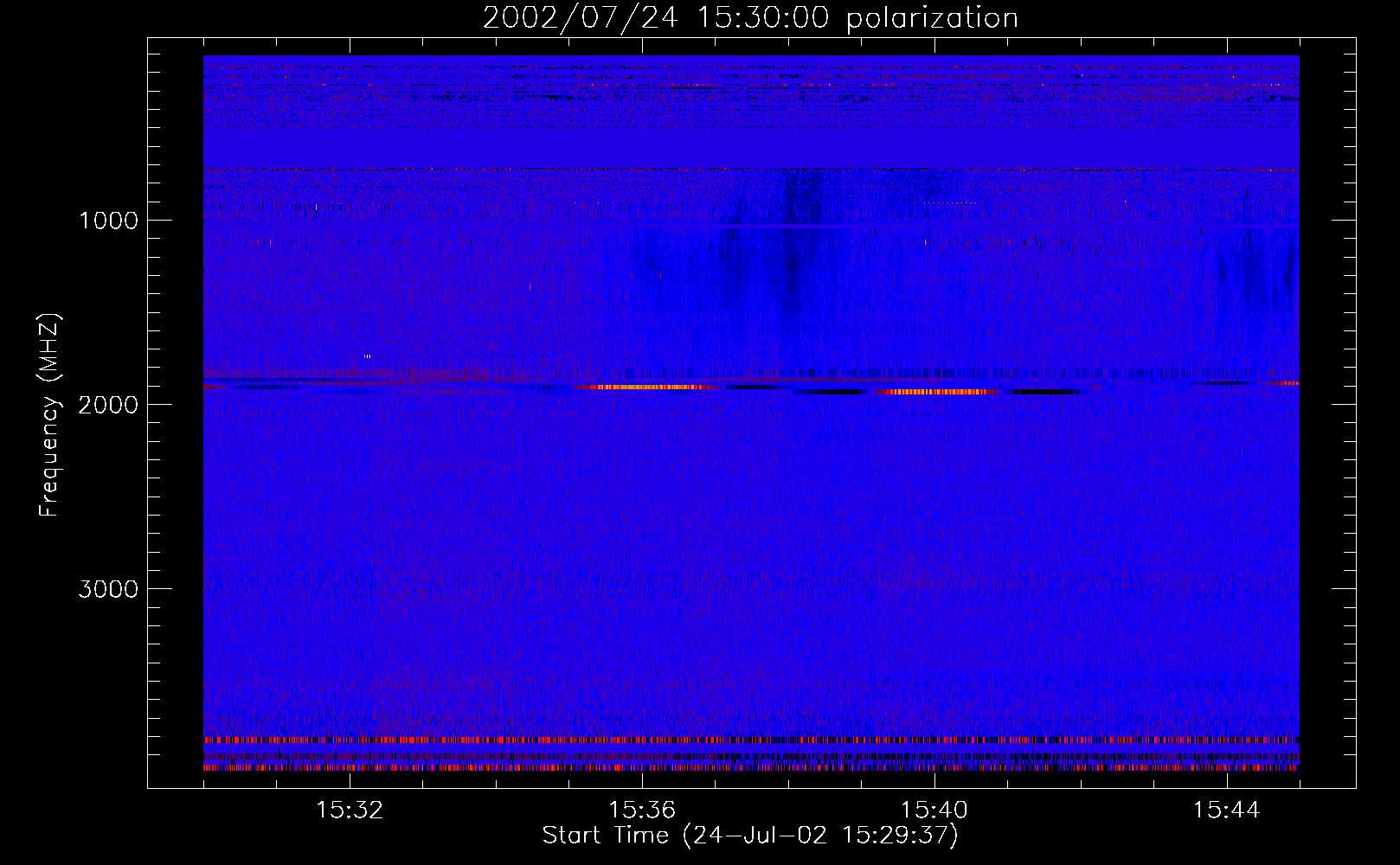Click the 1000 frequency tick label
The width and height of the screenshot is (1400, 865).
pos(108,221)
